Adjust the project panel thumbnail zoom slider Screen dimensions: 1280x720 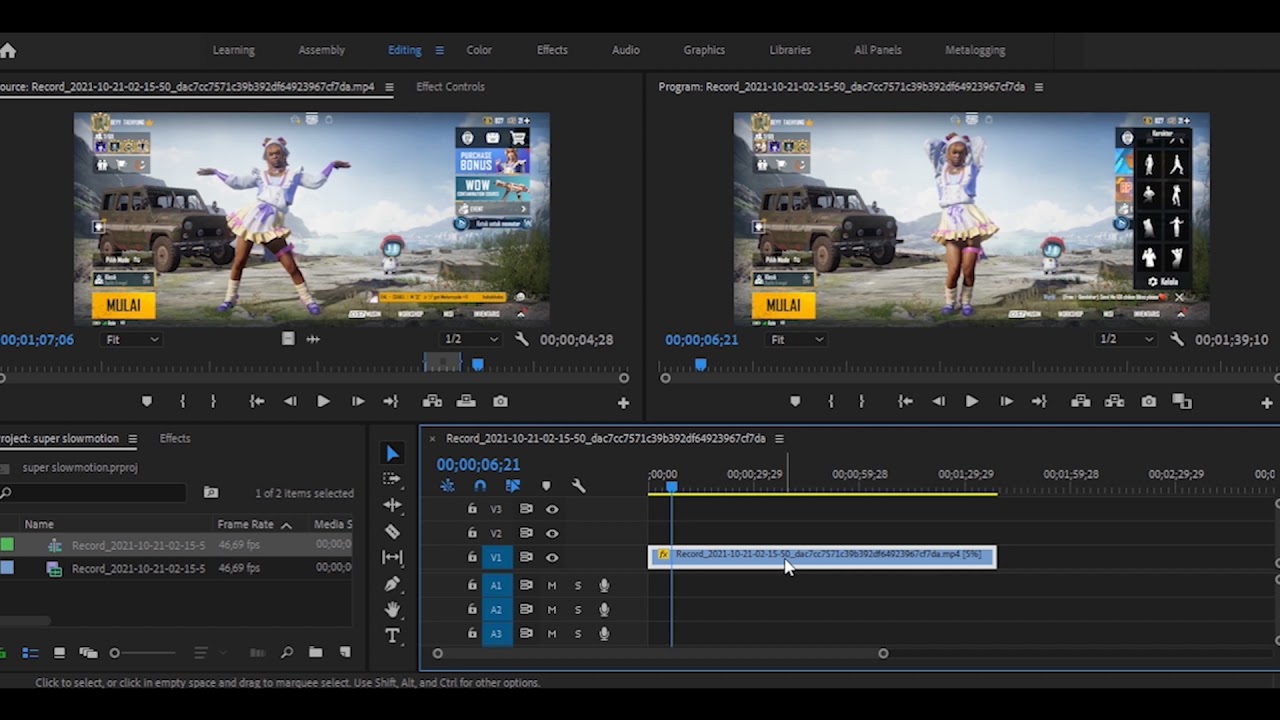point(115,653)
